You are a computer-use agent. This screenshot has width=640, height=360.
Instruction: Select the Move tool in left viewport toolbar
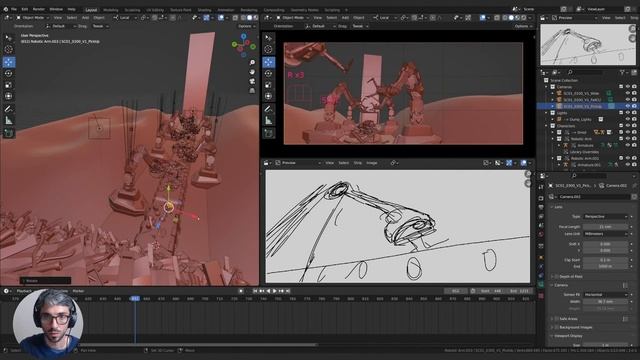(9, 62)
